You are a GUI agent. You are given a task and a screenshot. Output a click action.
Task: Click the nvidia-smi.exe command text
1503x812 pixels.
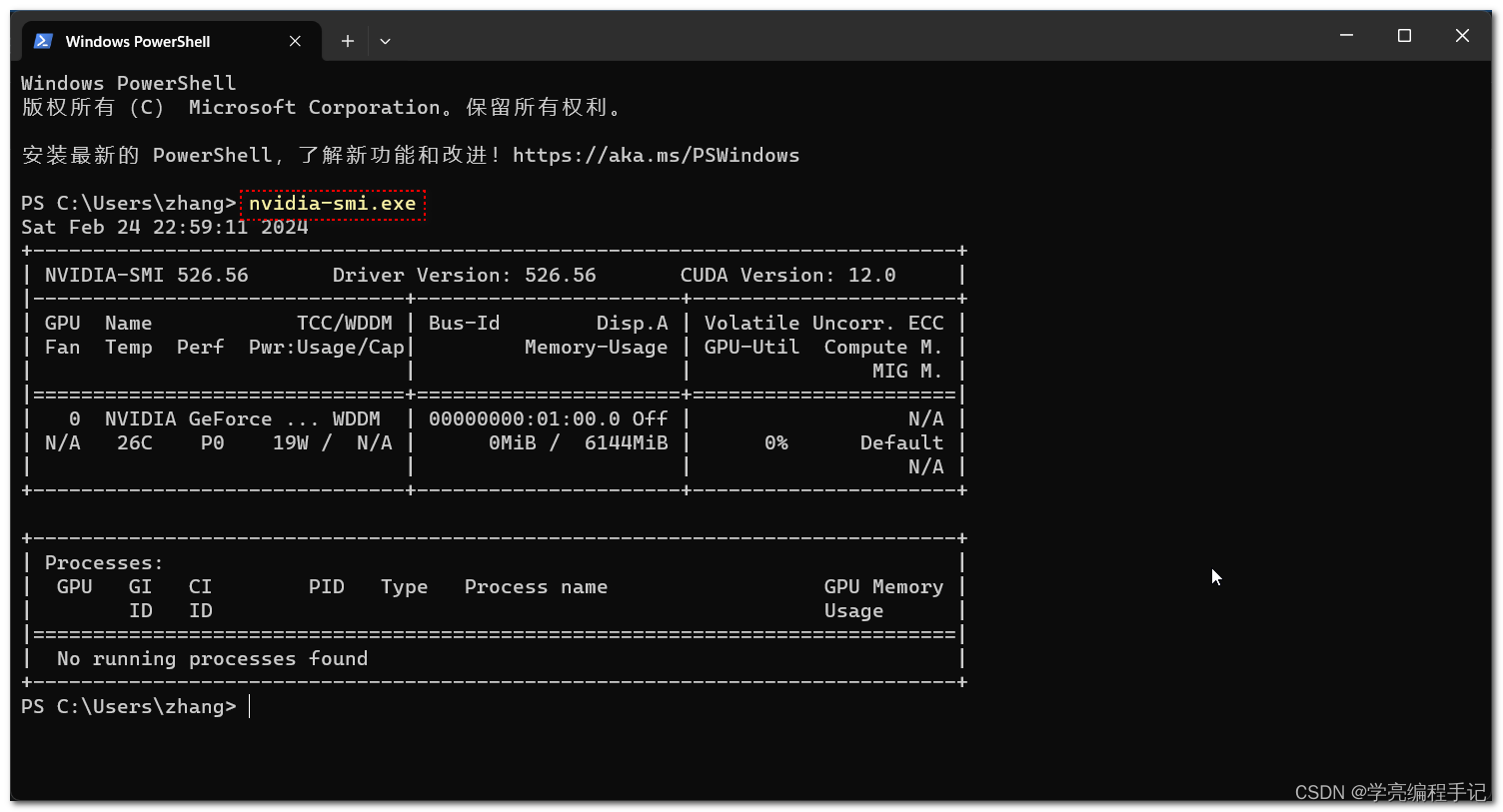click(x=332, y=204)
